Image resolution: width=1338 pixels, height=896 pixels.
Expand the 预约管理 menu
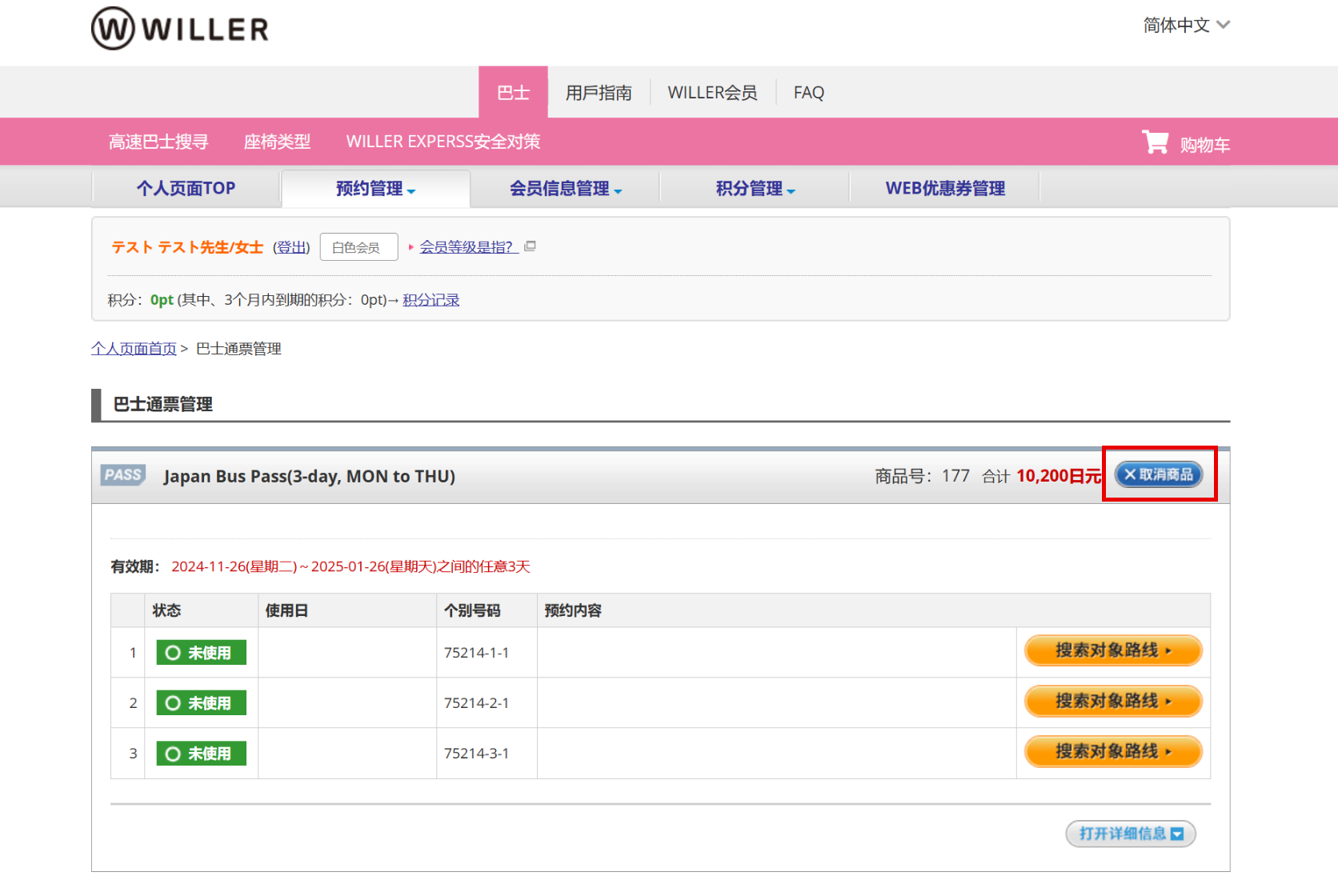click(375, 189)
